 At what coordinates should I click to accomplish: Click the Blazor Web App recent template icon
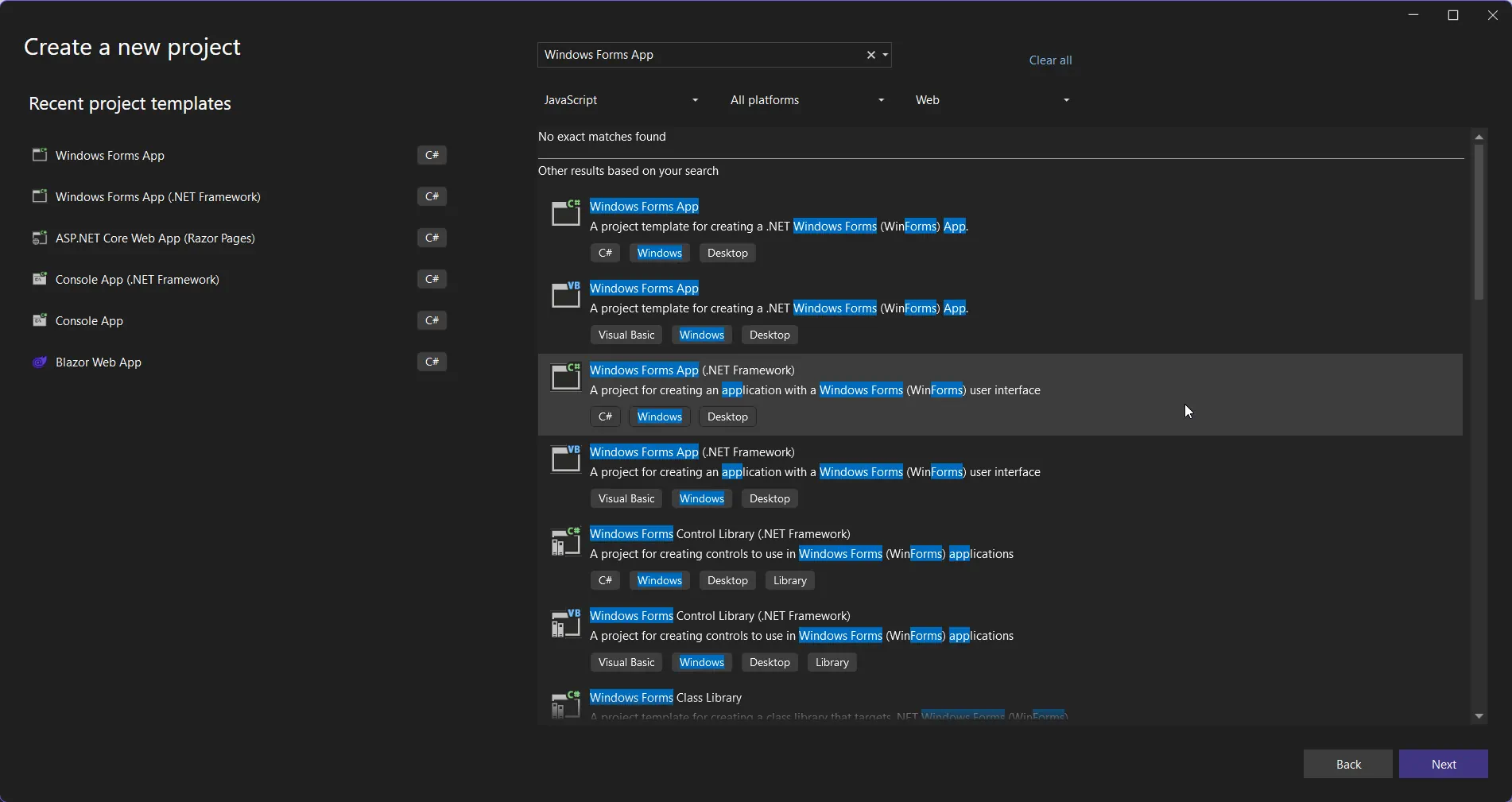tap(39, 362)
